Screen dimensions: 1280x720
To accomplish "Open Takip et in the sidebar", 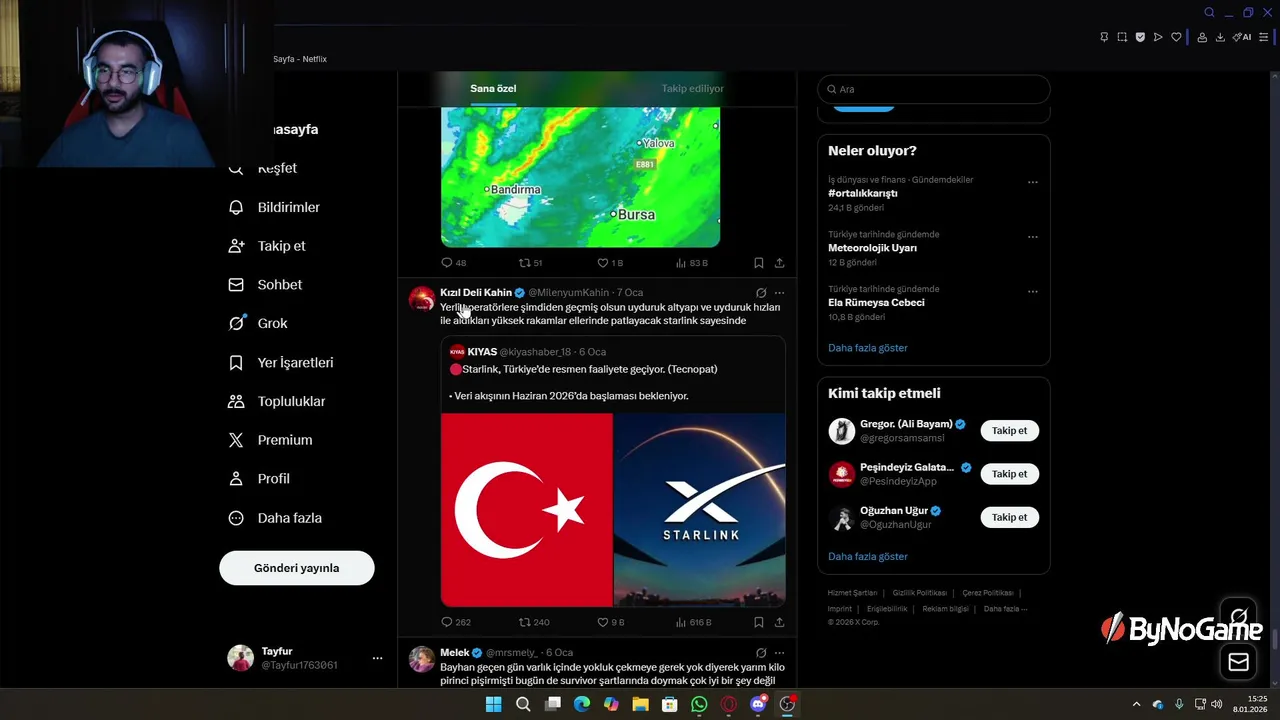I will pyautogui.click(x=267, y=246).
